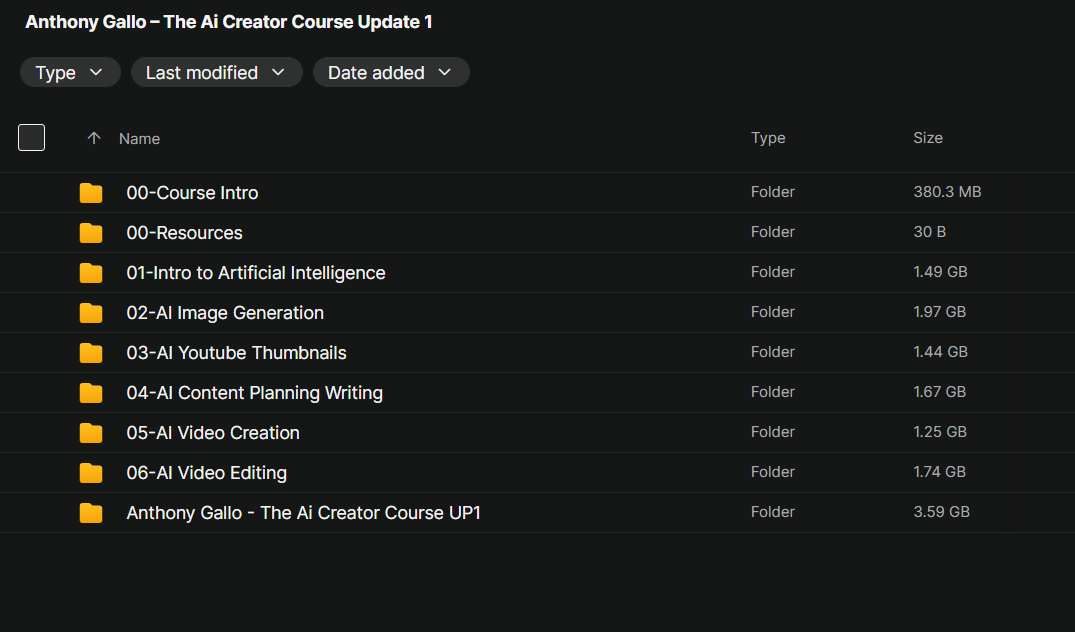The image size is (1075, 632).
Task: Click Anthony Gallo - The Ai Creator Course UP1 name
Action: pyautogui.click(x=303, y=513)
